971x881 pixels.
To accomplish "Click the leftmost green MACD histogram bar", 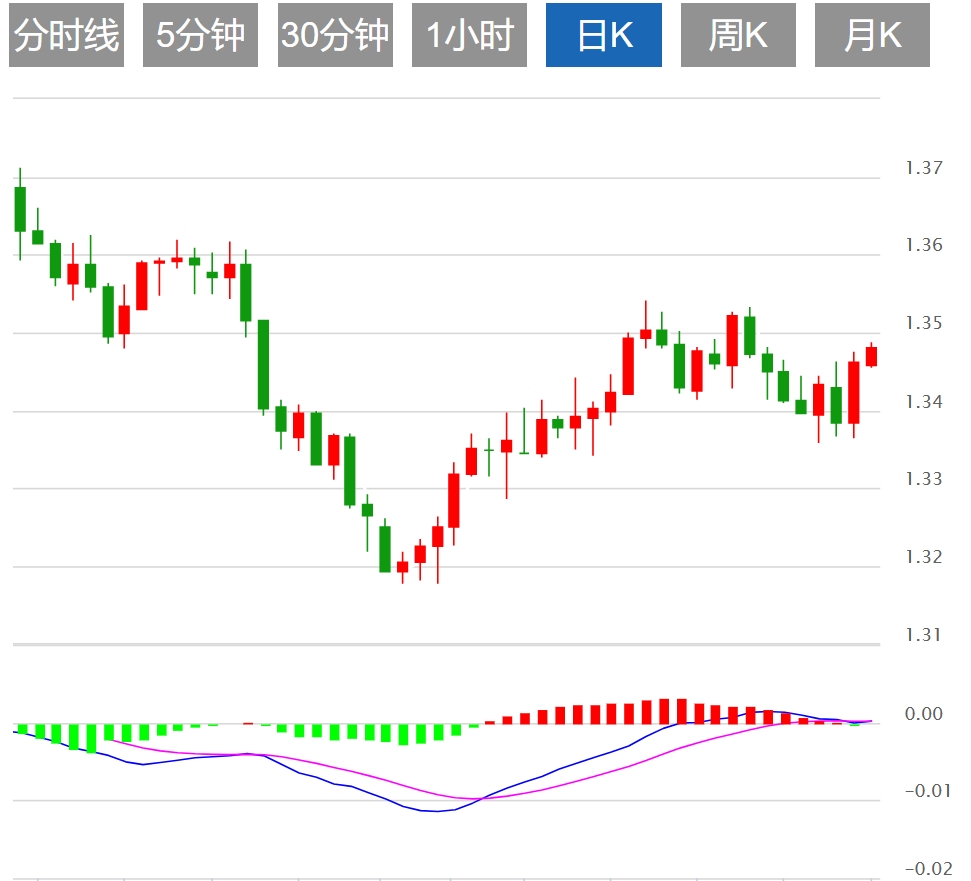I will [x=21, y=729].
